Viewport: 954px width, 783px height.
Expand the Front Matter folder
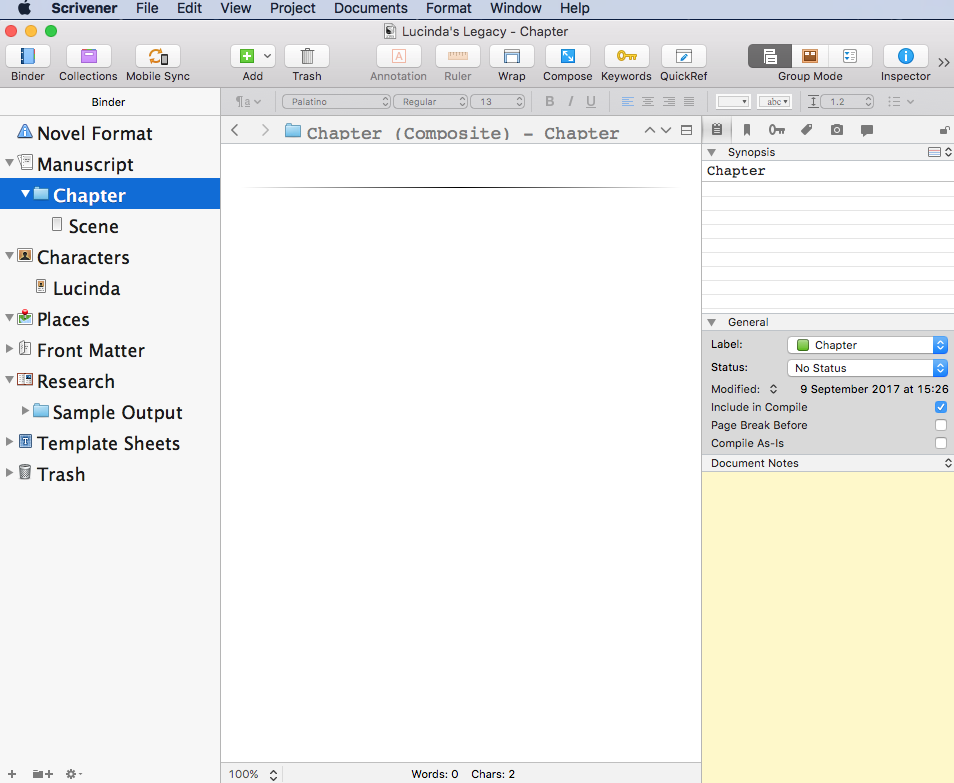(9, 349)
